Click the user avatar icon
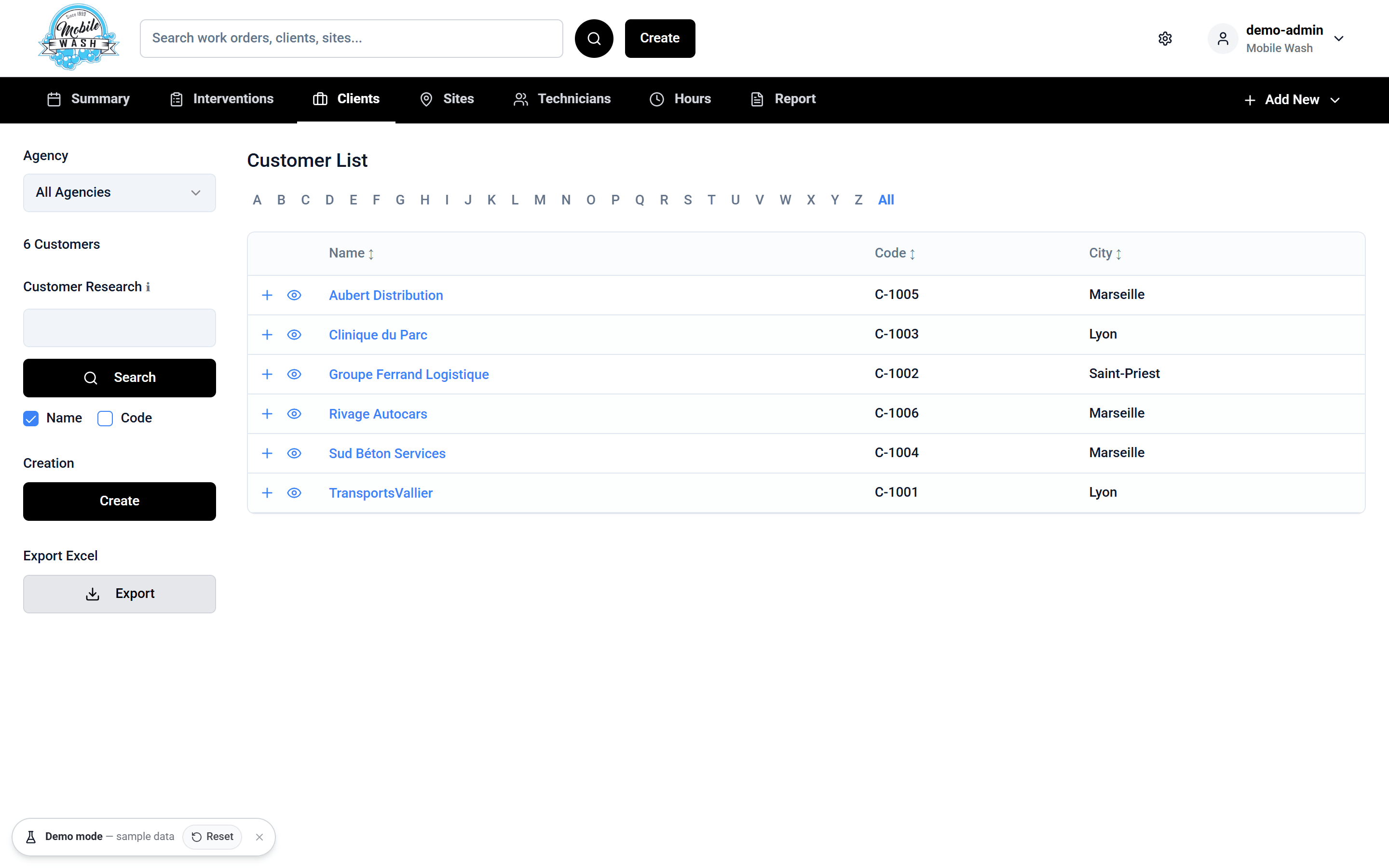 pyautogui.click(x=1223, y=39)
